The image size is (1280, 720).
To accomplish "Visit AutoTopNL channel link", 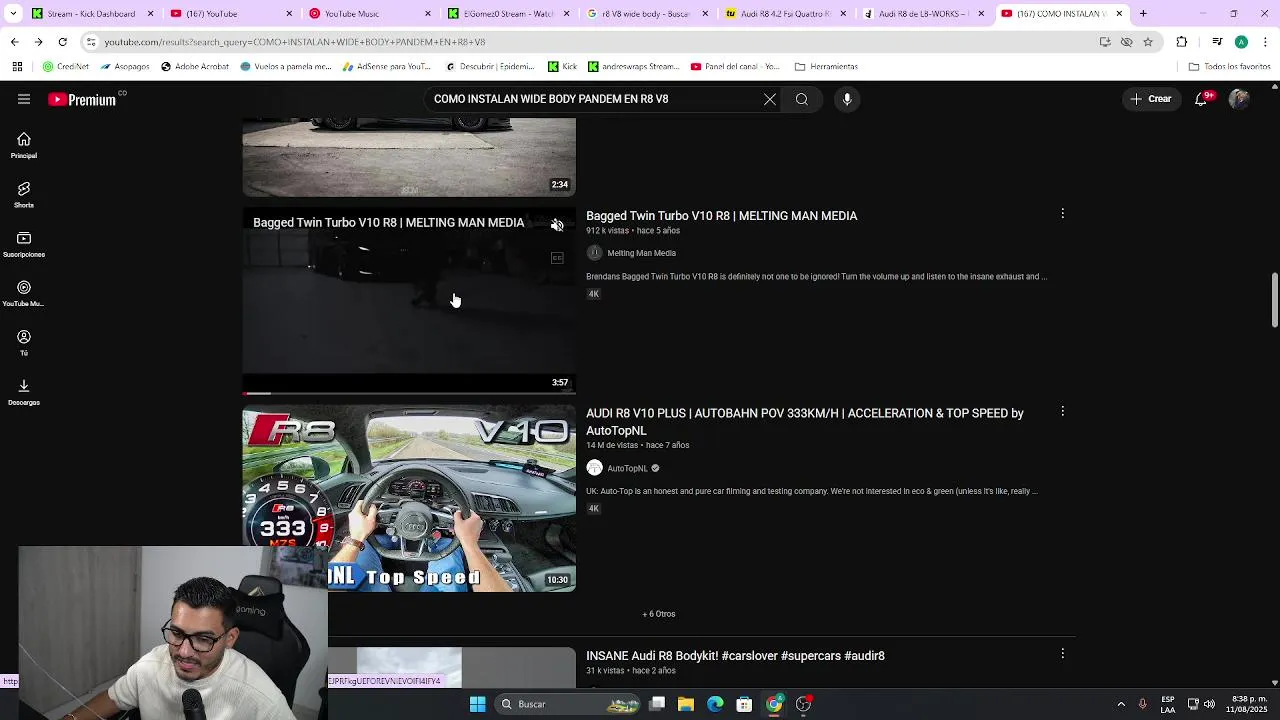I will pyautogui.click(x=627, y=468).
